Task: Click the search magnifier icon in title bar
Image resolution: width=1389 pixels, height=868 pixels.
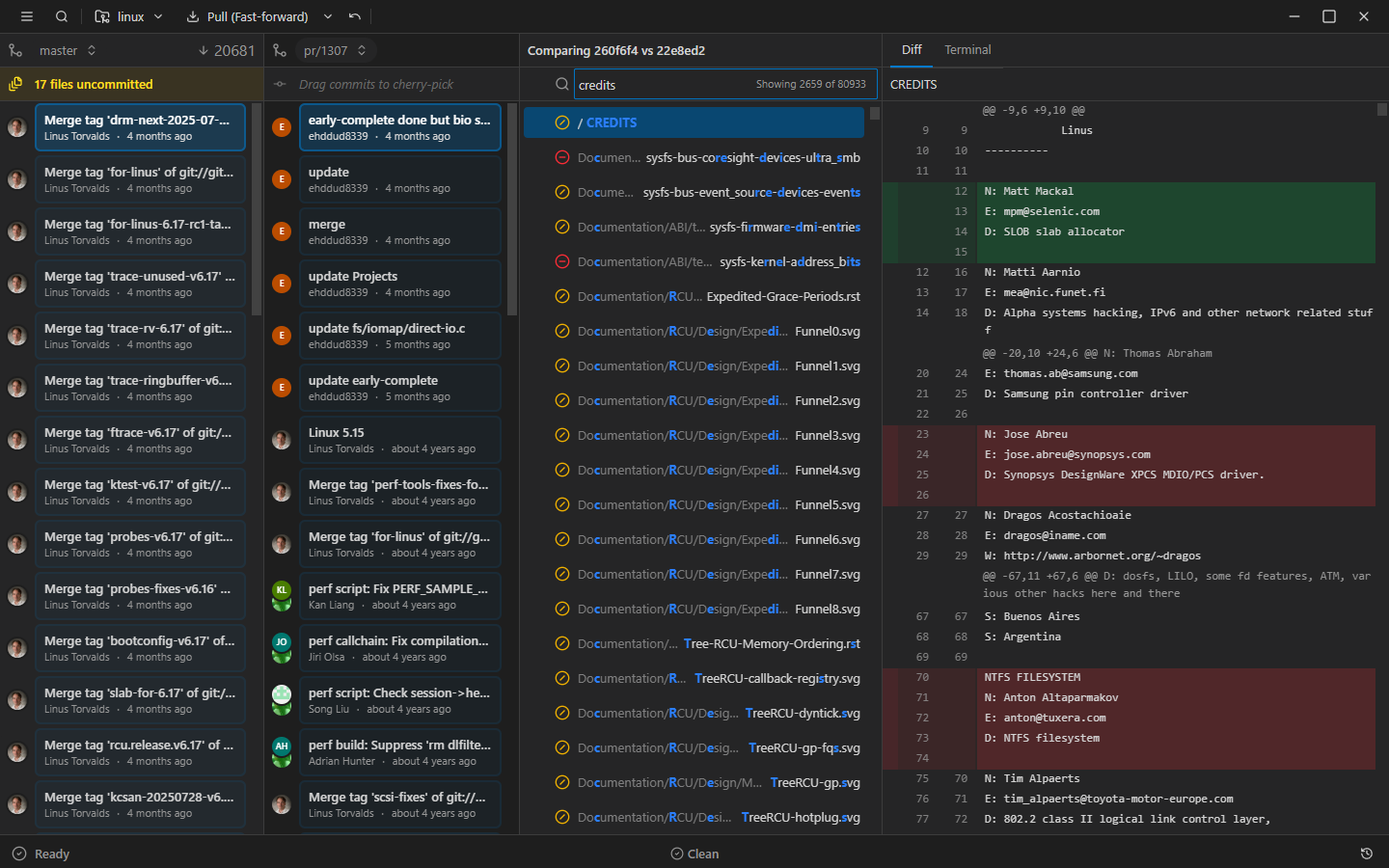Action: (x=62, y=16)
